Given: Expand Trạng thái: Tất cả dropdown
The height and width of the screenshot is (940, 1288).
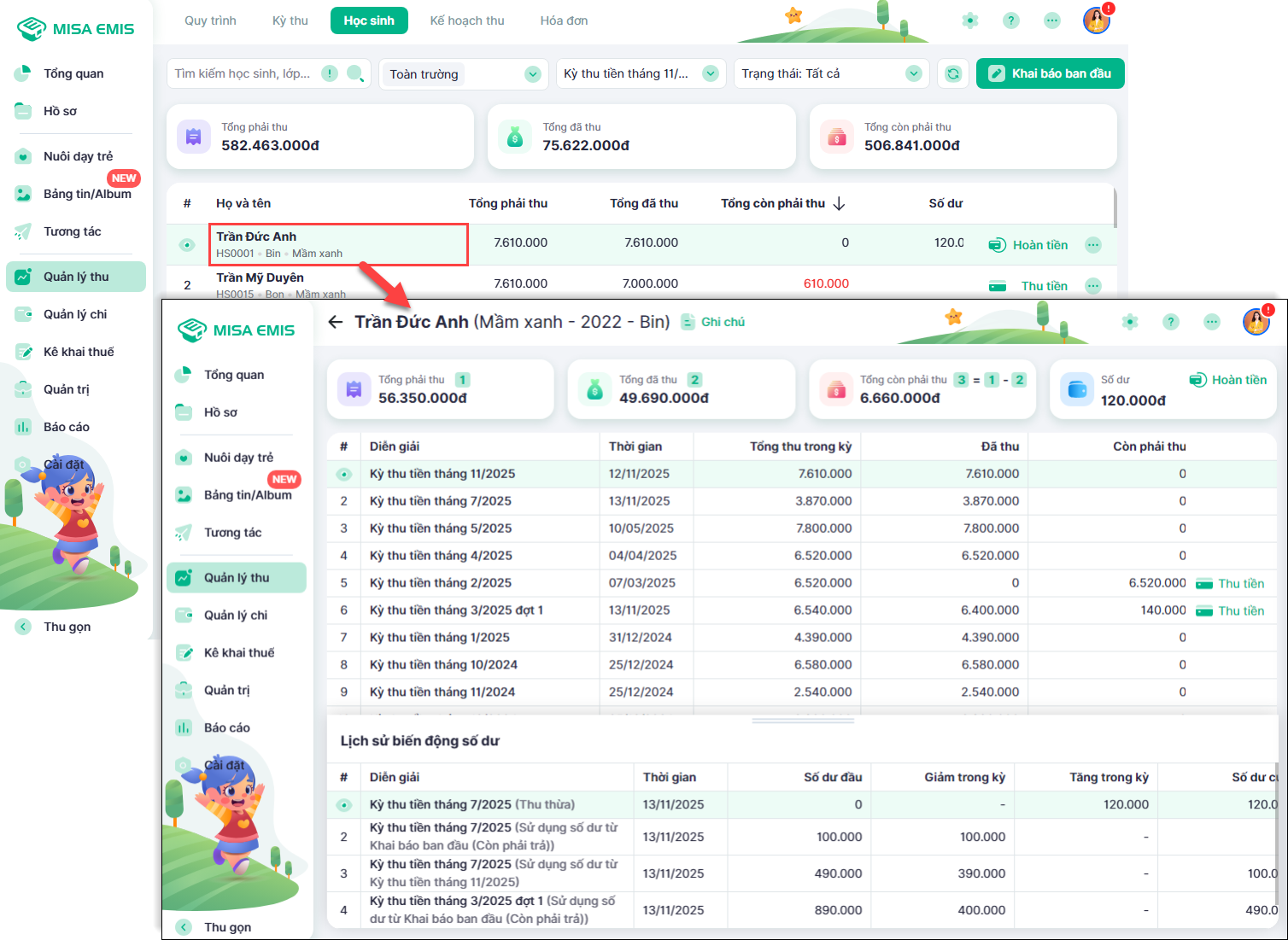Looking at the screenshot, I should point(914,74).
